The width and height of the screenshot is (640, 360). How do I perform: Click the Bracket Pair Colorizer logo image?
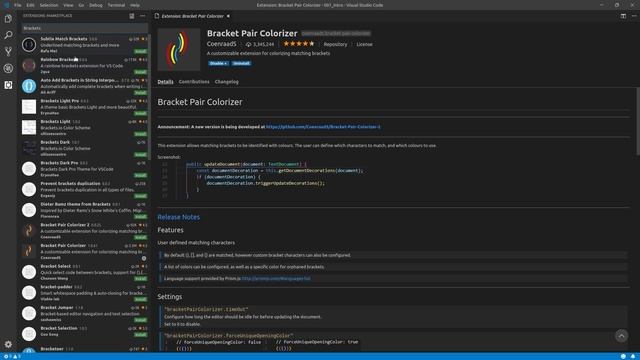(179, 49)
